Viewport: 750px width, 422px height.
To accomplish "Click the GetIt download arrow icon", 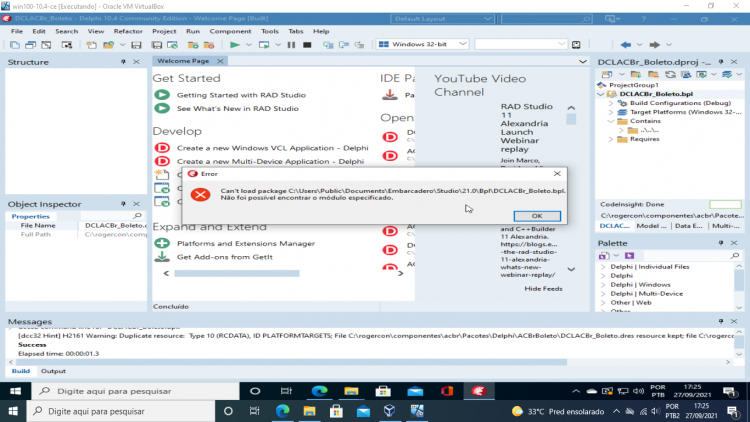I will click(x=162, y=256).
